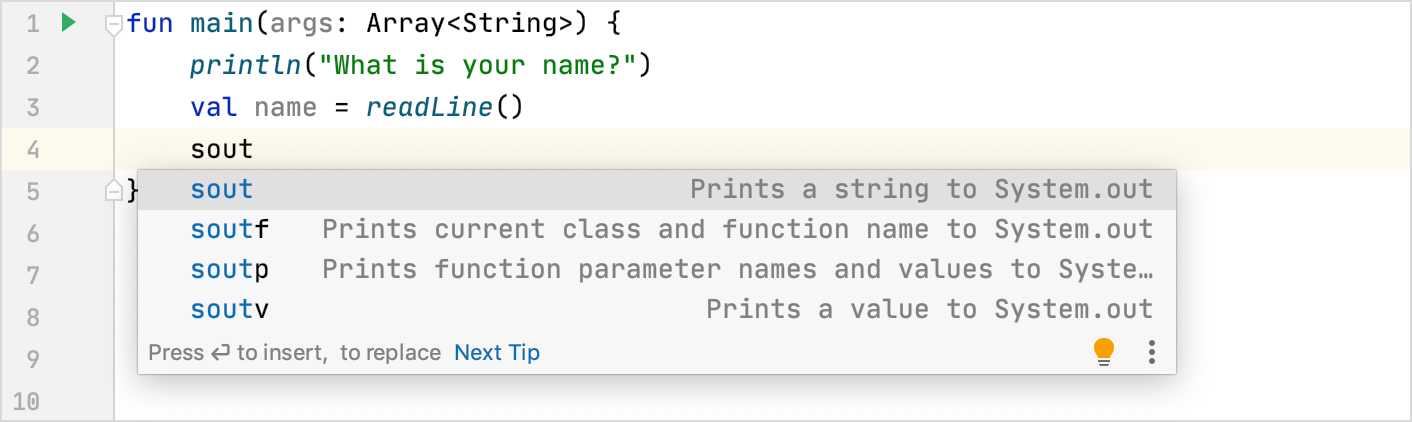Image resolution: width=1412 pixels, height=422 pixels.
Task: Click the yellow lightbulb icon in popup
Action: click(1104, 351)
